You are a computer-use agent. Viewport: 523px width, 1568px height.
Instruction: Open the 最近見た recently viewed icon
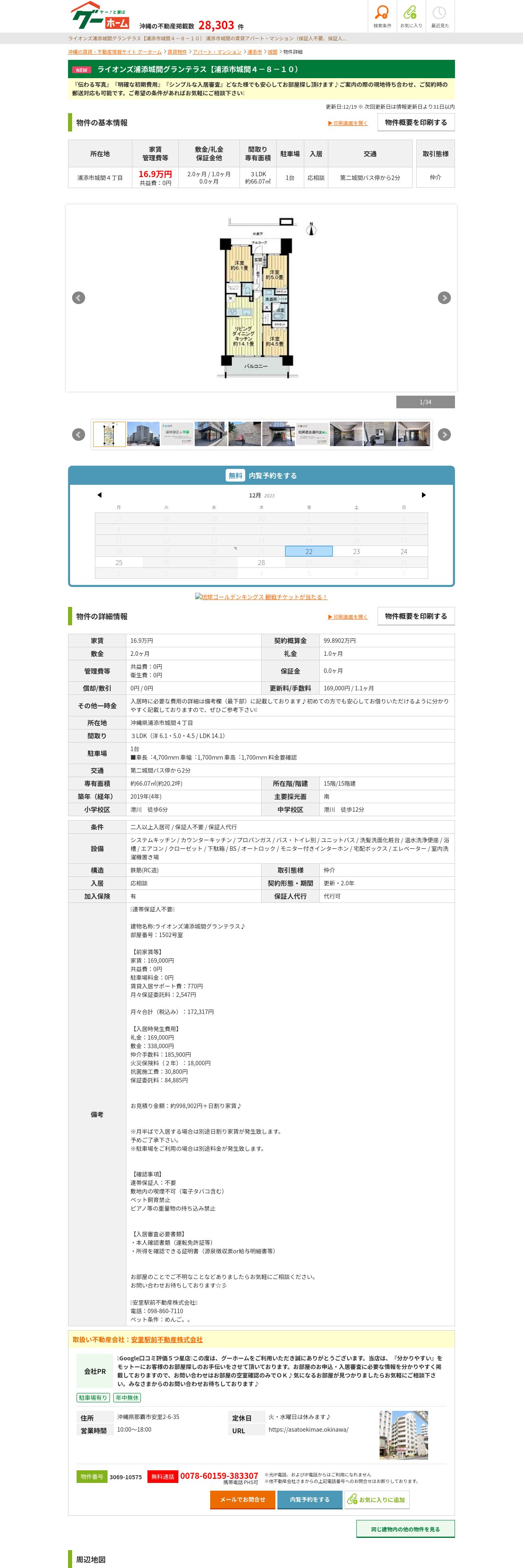coord(439,16)
